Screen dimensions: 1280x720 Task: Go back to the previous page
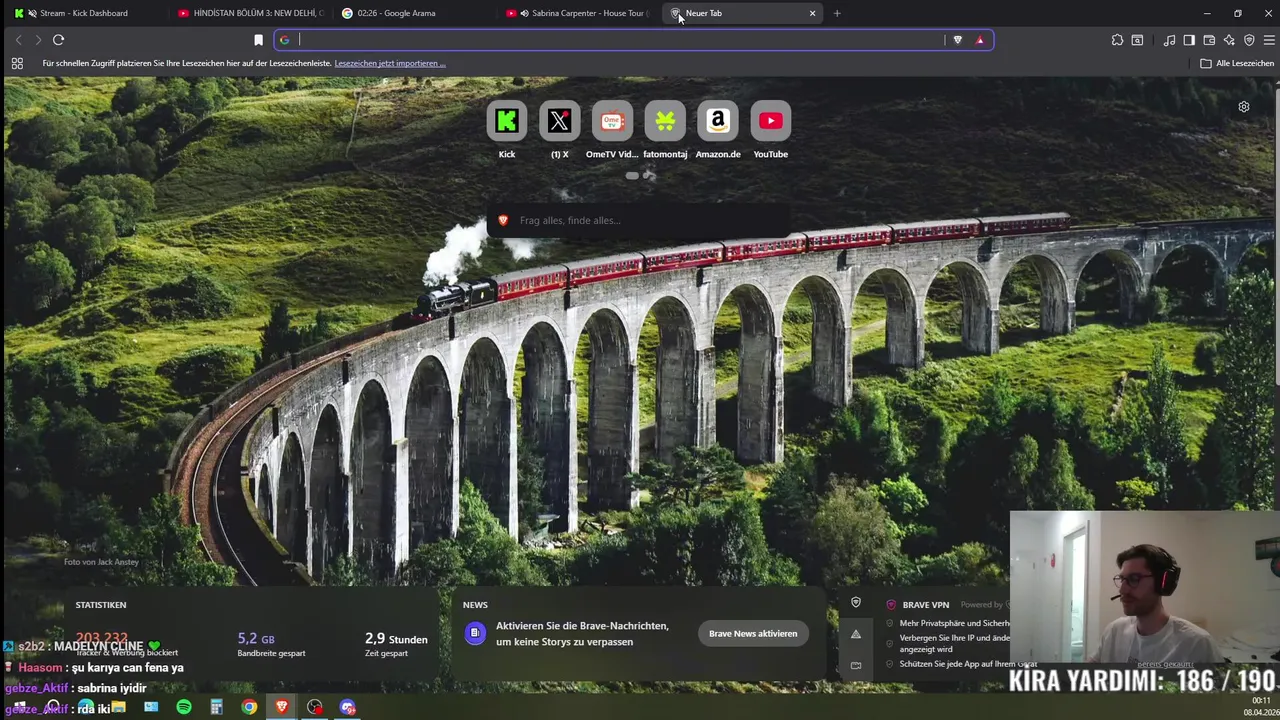[x=17, y=40]
